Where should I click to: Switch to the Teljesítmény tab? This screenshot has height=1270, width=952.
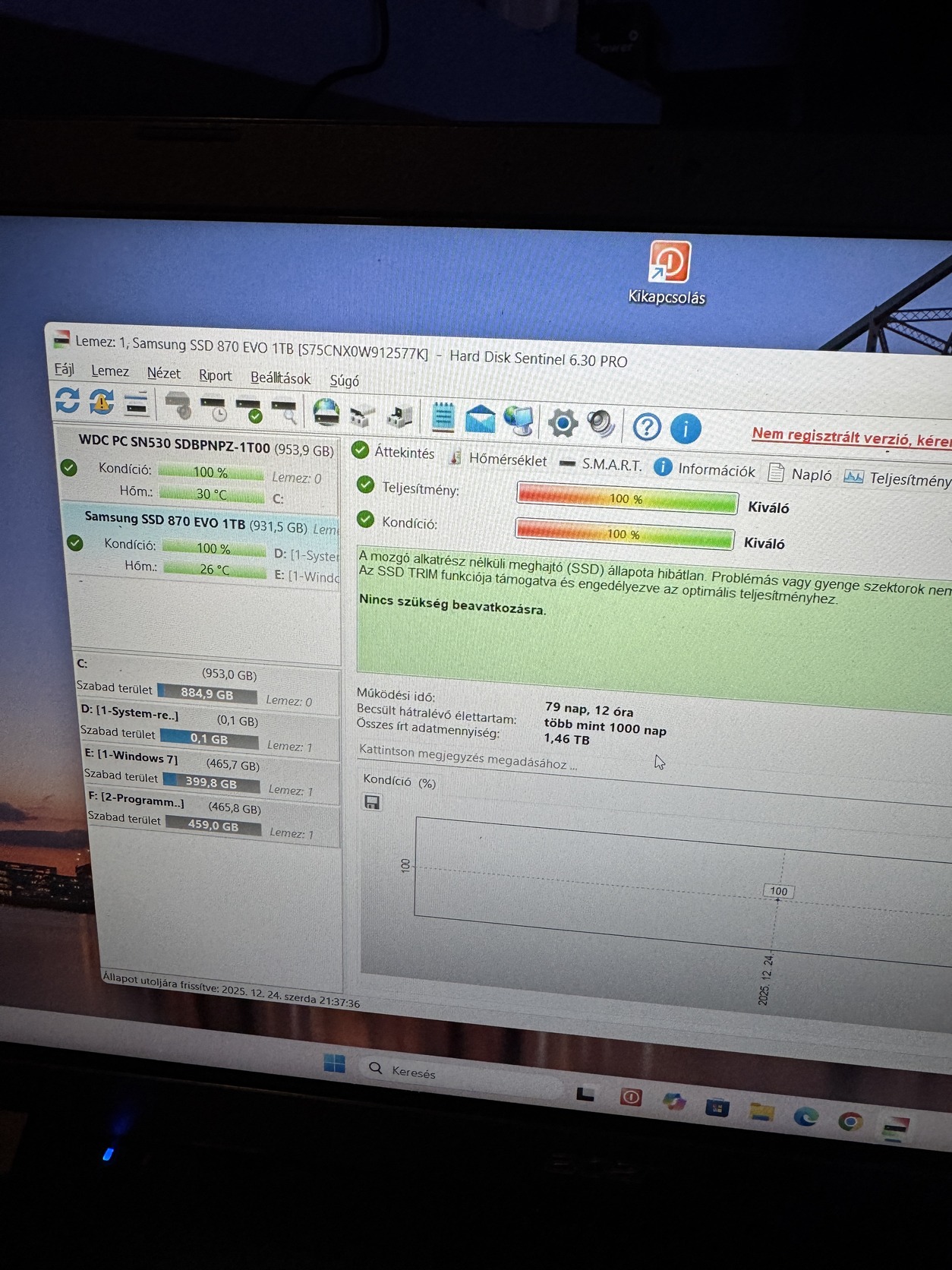tap(897, 479)
